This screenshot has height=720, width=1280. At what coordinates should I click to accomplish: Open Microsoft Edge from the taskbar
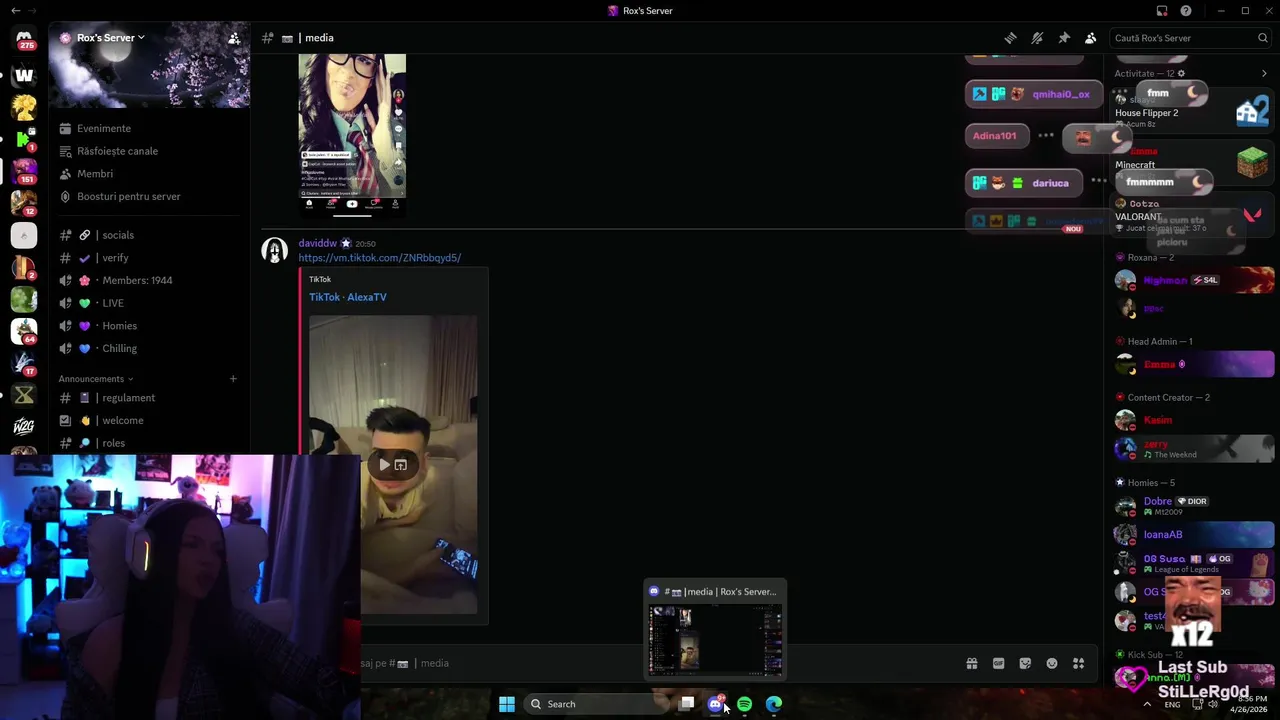(x=774, y=704)
